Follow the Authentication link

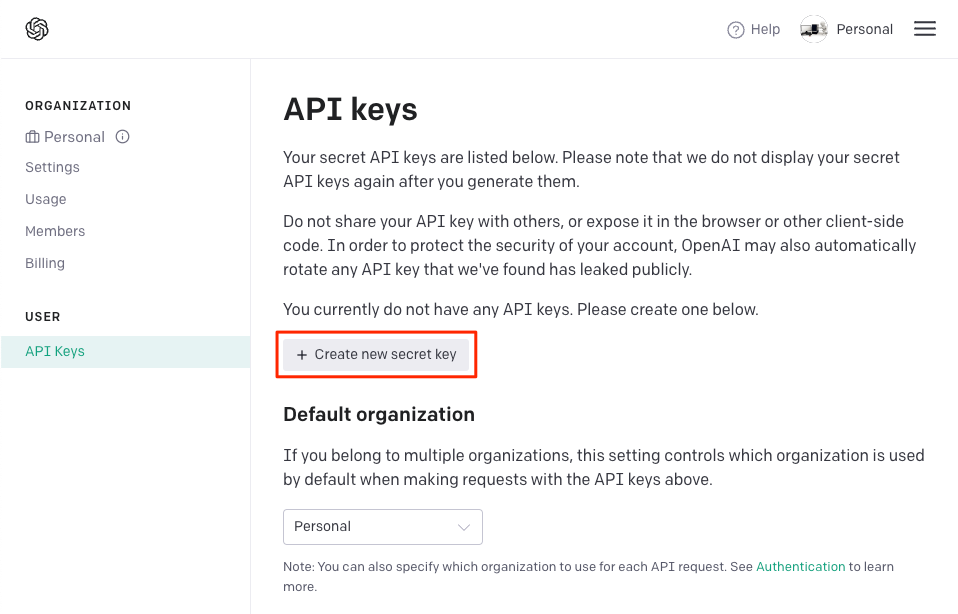[x=800, y=566]
